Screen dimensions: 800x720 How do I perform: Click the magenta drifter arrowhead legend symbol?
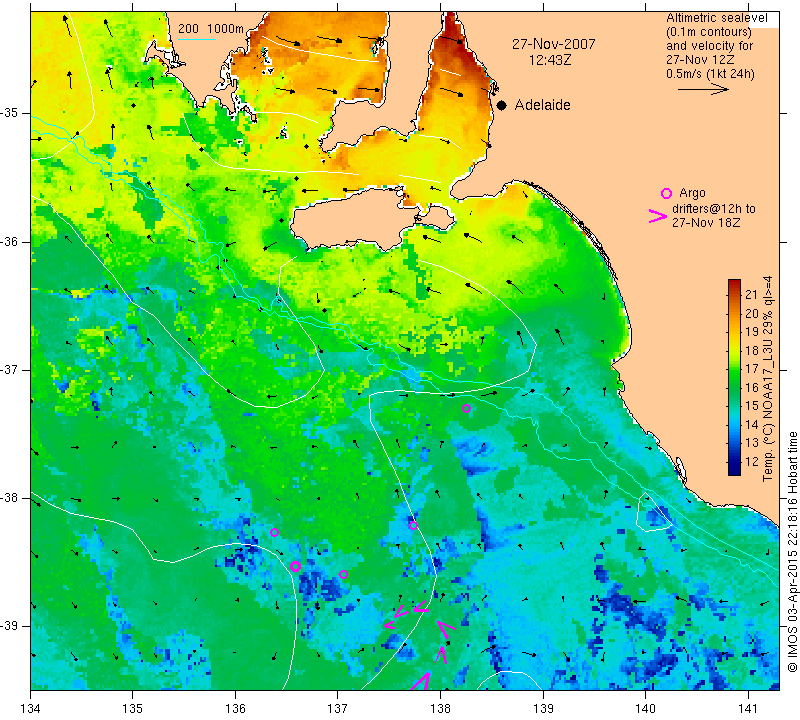pyautogui.click(x=658, y=216)
